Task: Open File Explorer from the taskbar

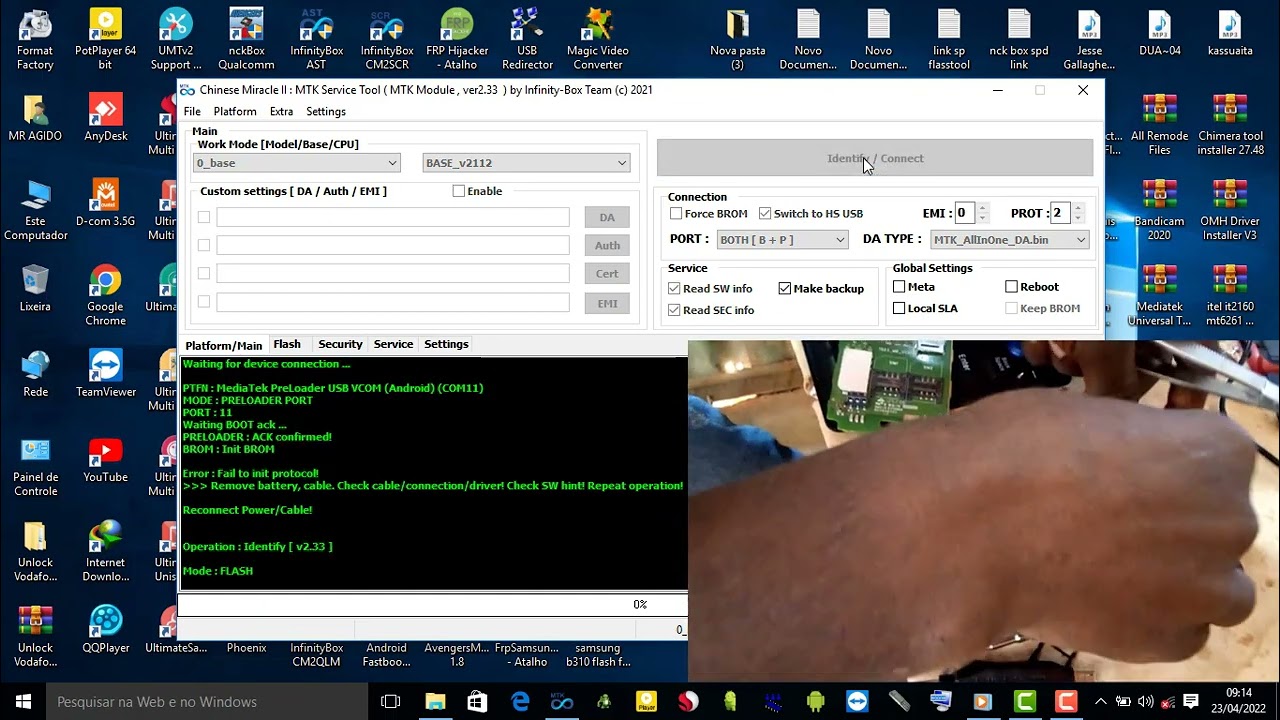Action: (435, 702)
